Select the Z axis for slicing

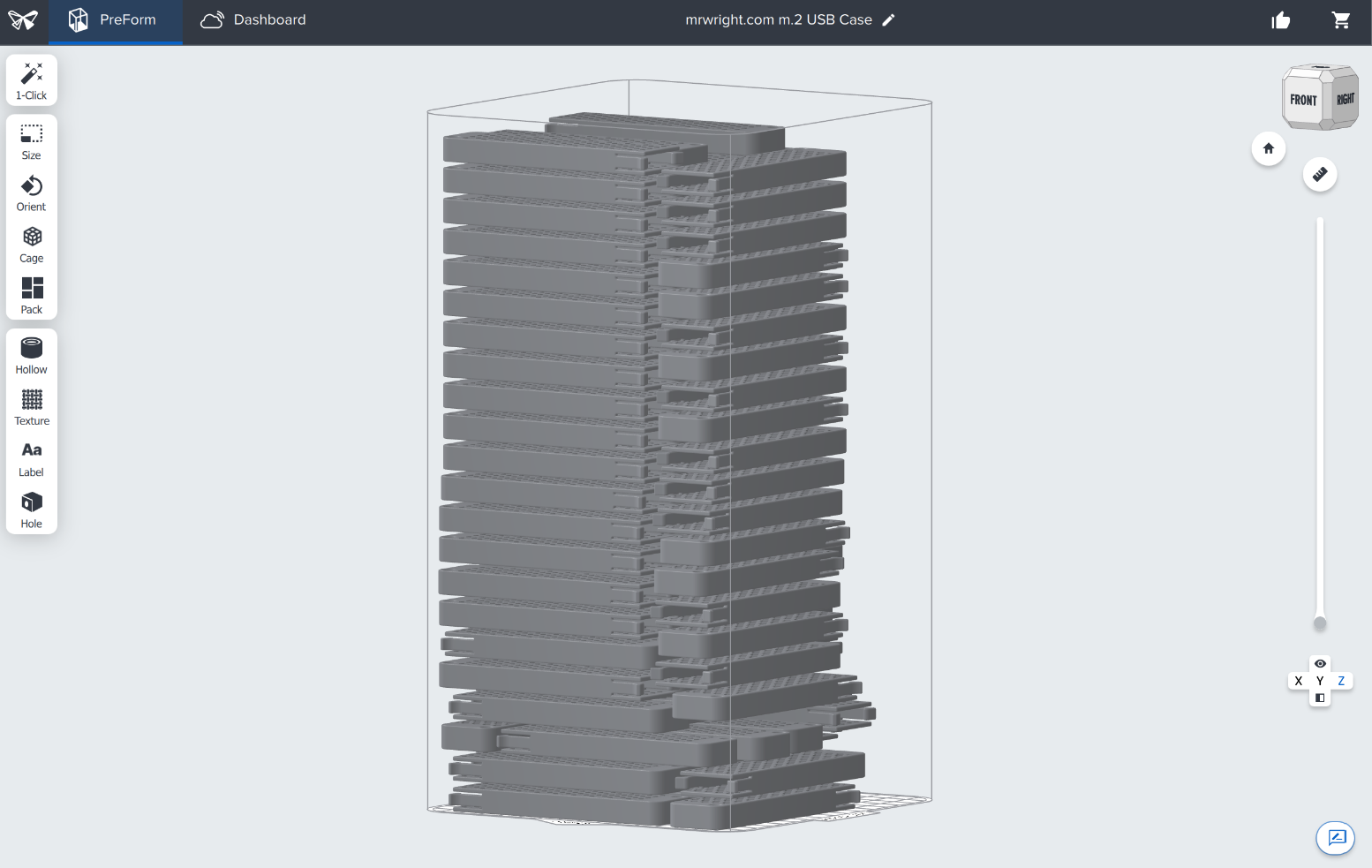pos(1341,681)
